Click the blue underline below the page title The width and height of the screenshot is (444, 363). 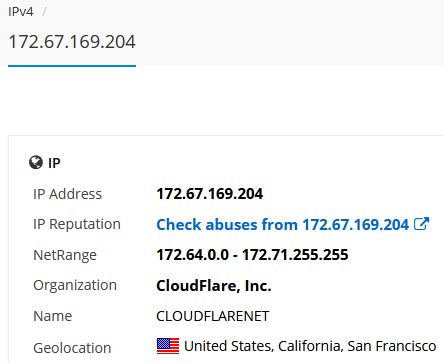click(x=72, y=66)
